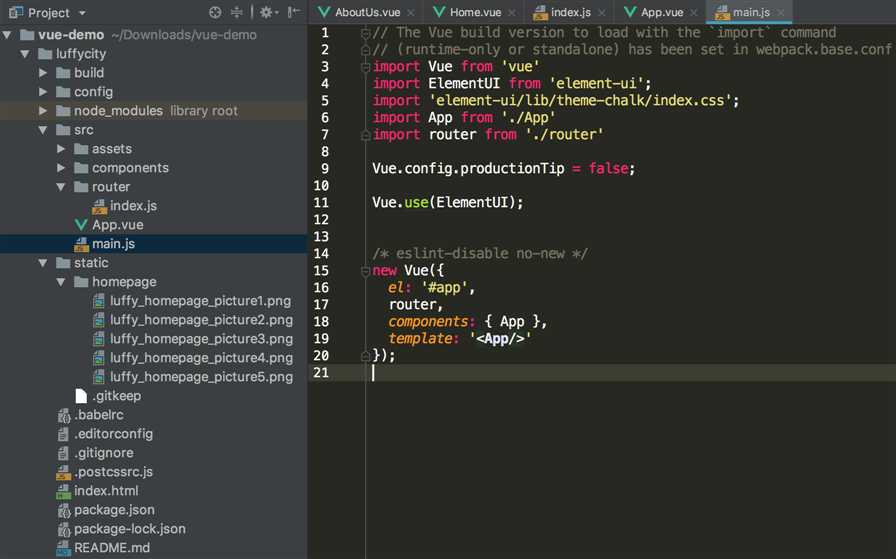Expand the components folder arrow

pyautogui.click(x=61, y=167)
